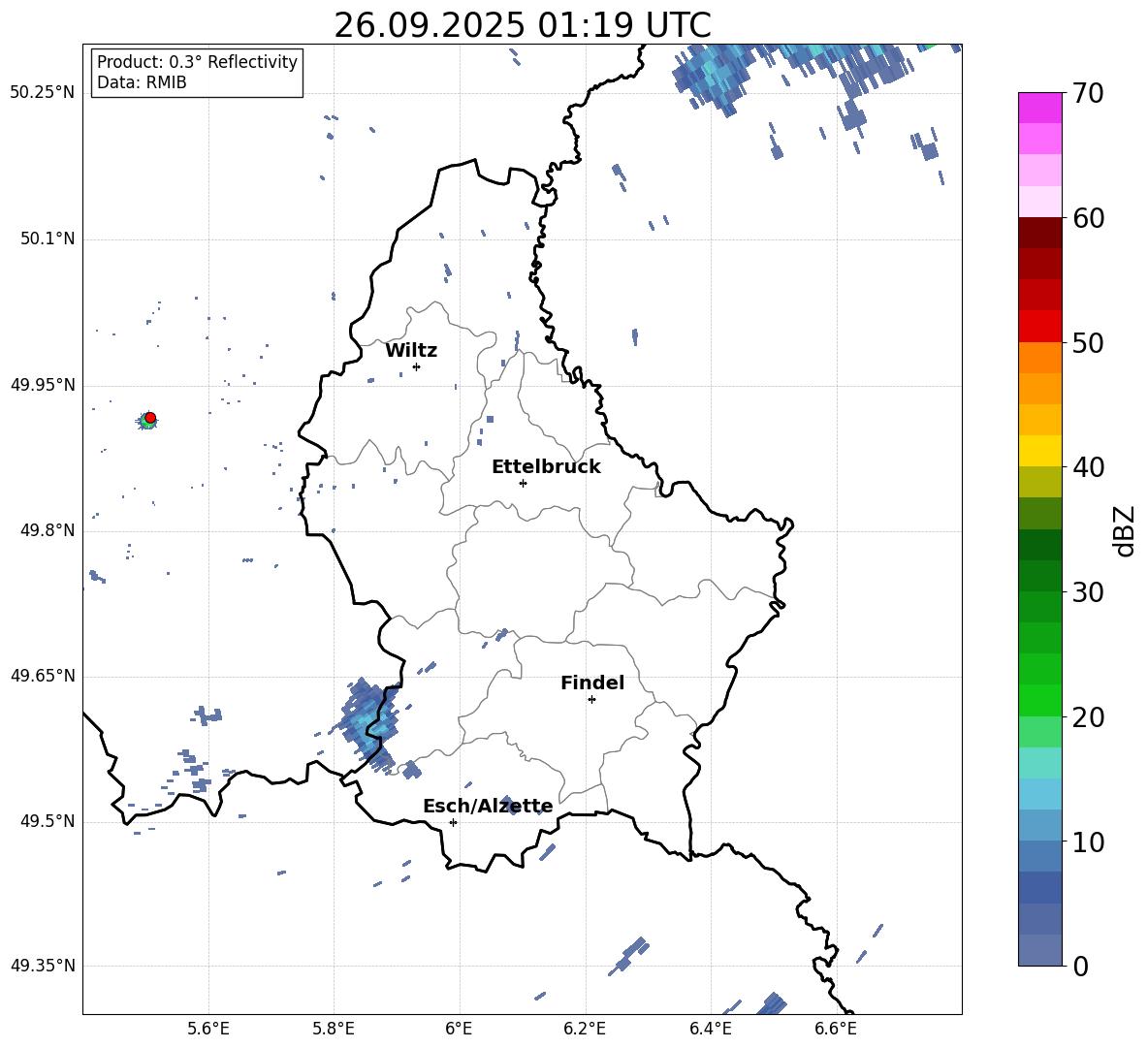Click the dBZ colorbar label
Image resolution: width=1148 pixels, height=1048 pixels.
click(x=1124, y=530)
